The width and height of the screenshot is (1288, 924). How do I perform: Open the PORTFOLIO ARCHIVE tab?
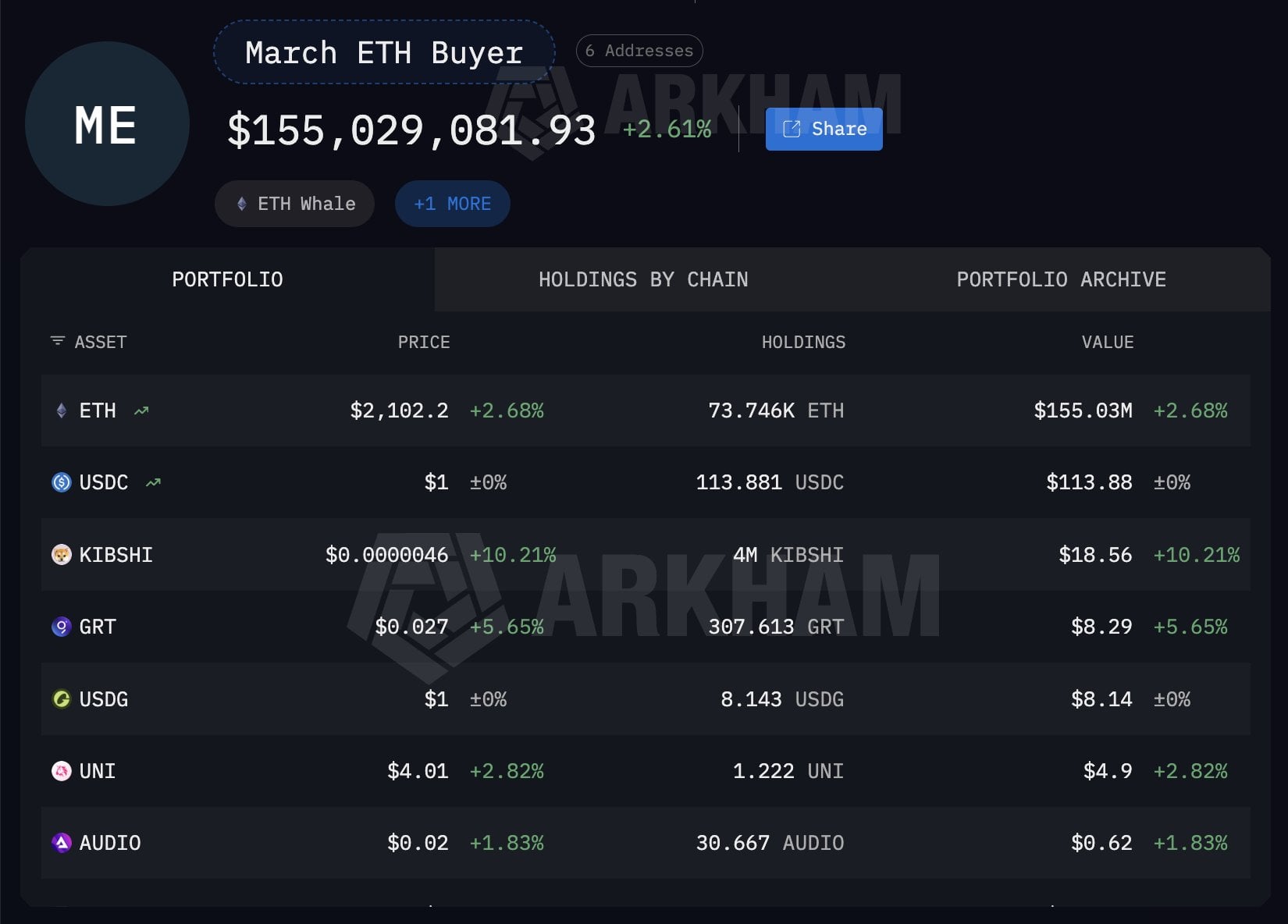pyautogui.click(x=1062, y=279)
